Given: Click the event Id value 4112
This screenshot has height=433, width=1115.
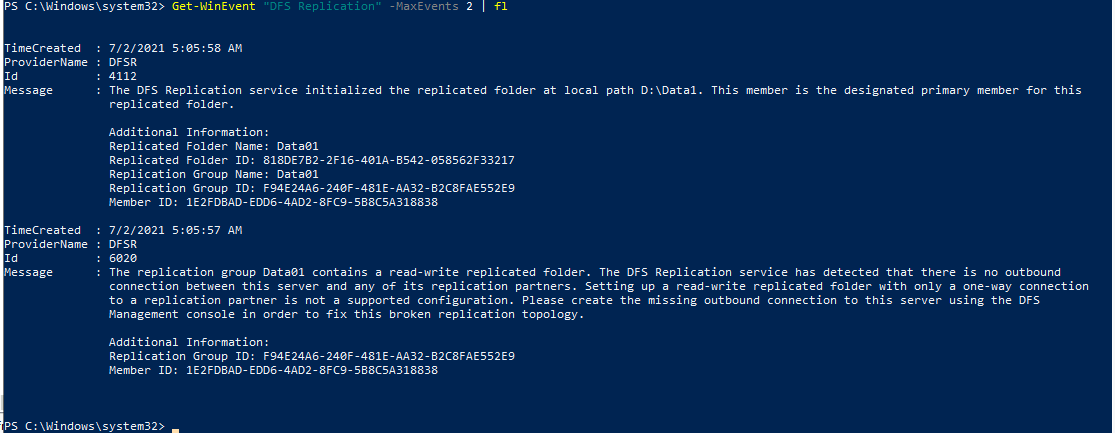Looking at the screenshot, I should (123, 76).
